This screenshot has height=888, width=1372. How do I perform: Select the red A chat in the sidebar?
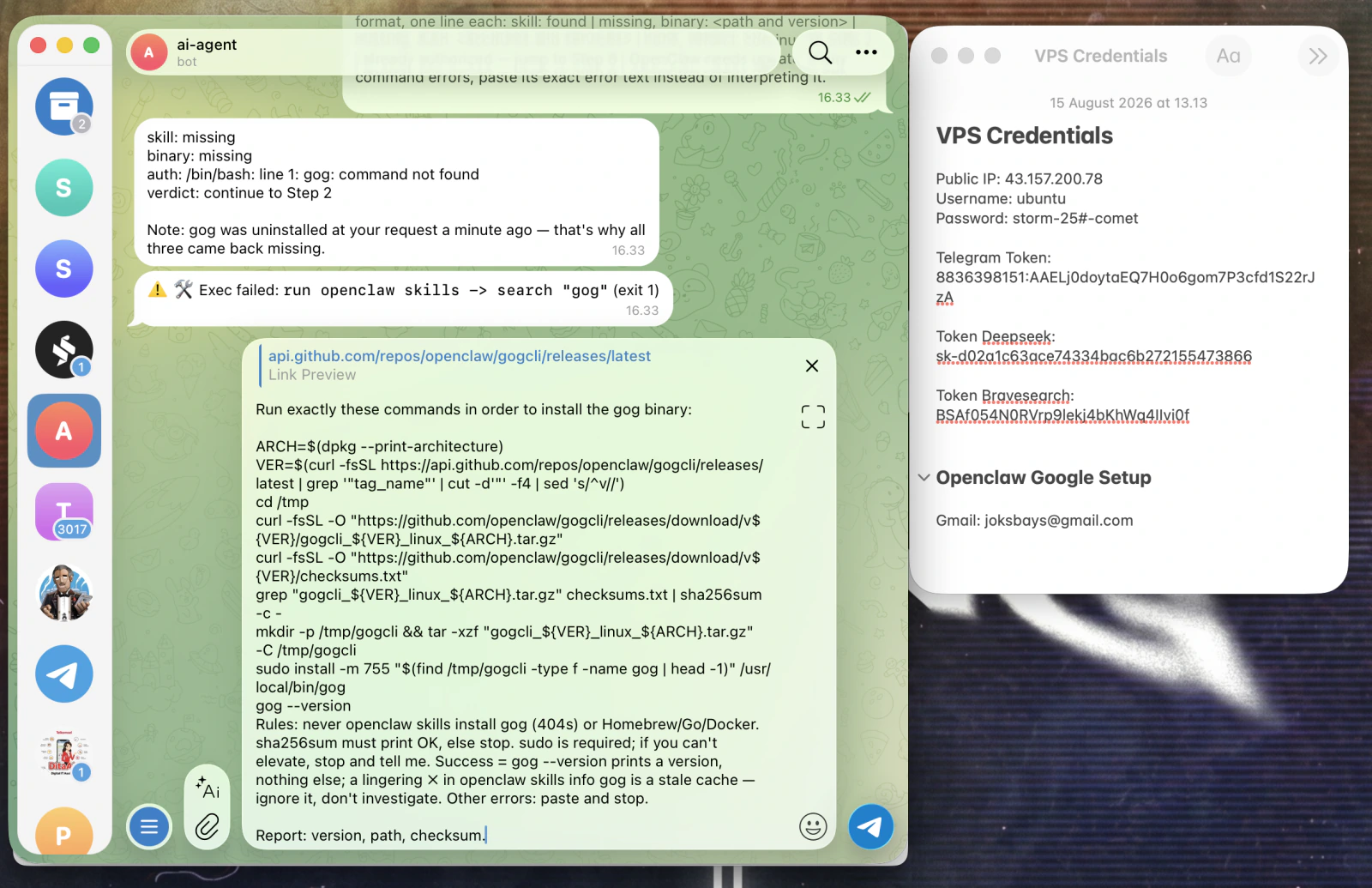click(x=63, y=431)
